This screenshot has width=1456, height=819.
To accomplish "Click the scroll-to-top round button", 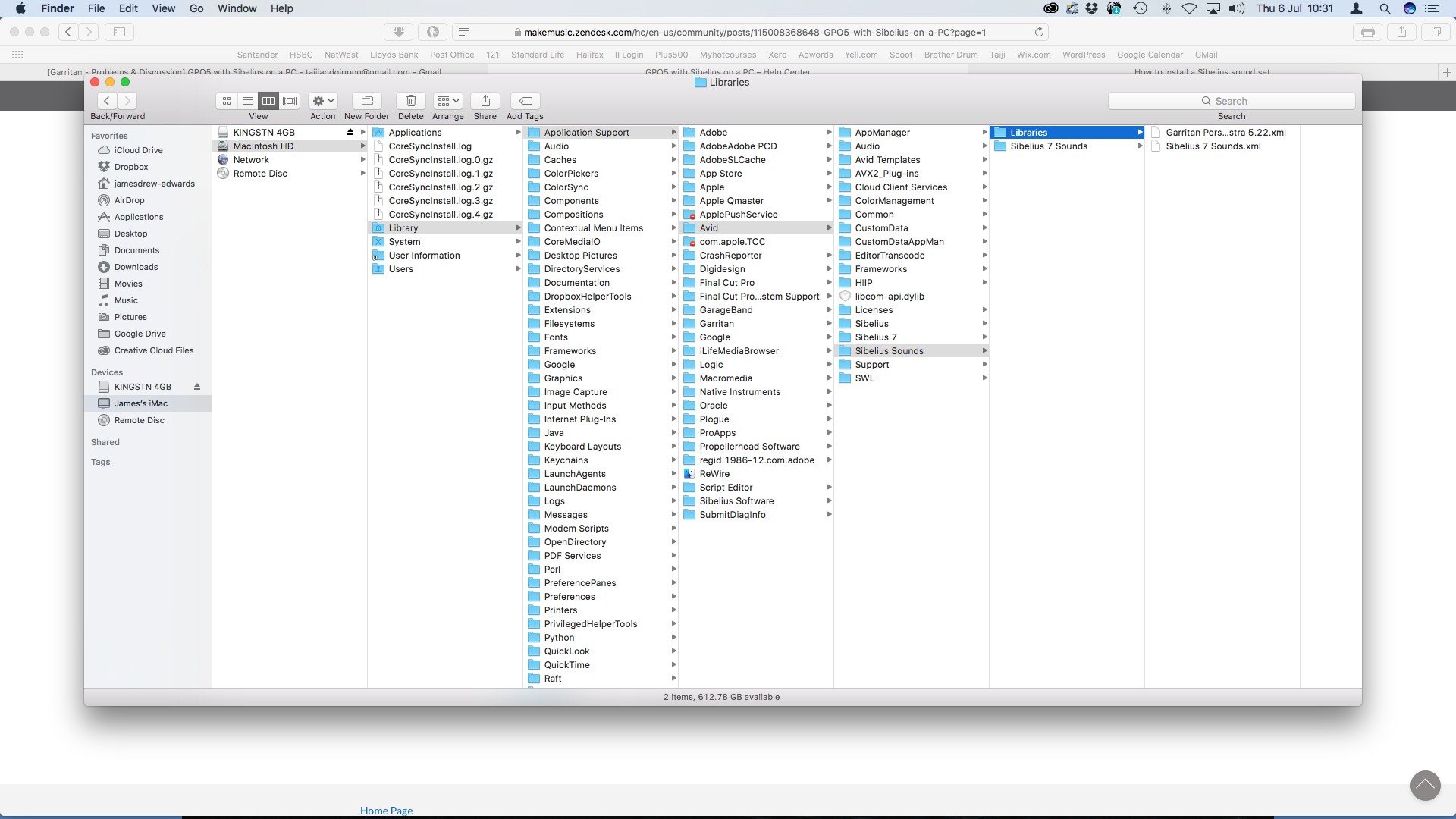I will click(1425, 785).
